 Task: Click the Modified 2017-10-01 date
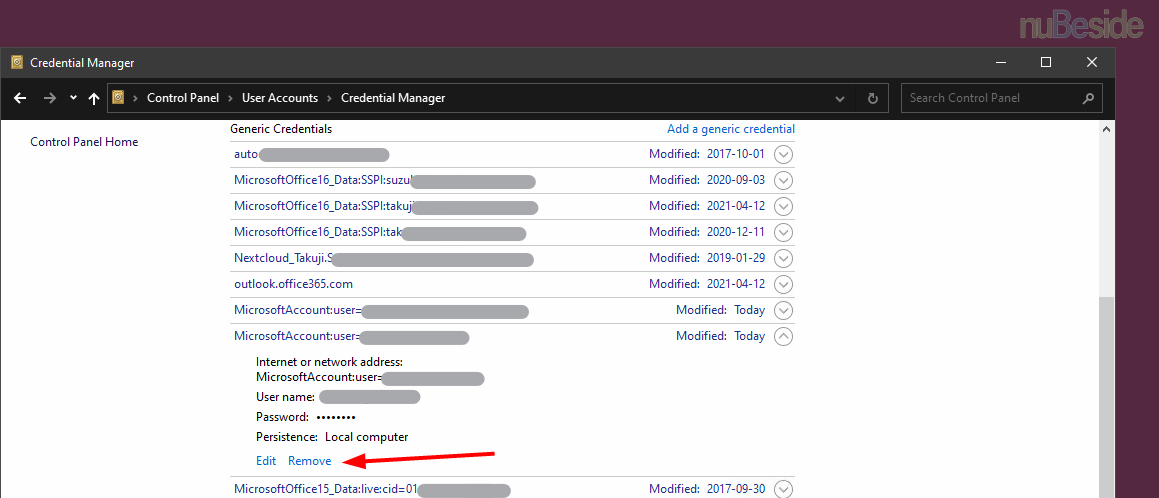click(707, 154)
